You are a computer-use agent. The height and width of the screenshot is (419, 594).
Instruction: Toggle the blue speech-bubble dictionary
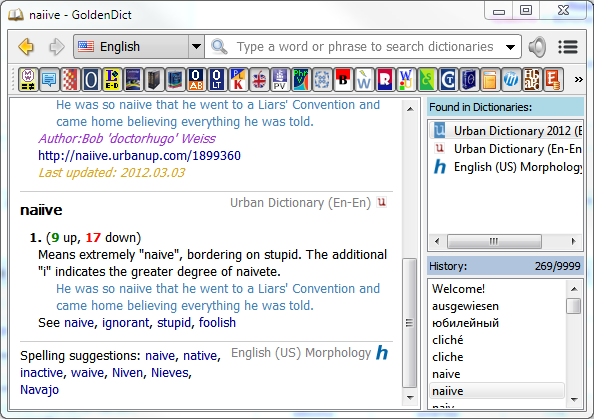click(49, 80)
